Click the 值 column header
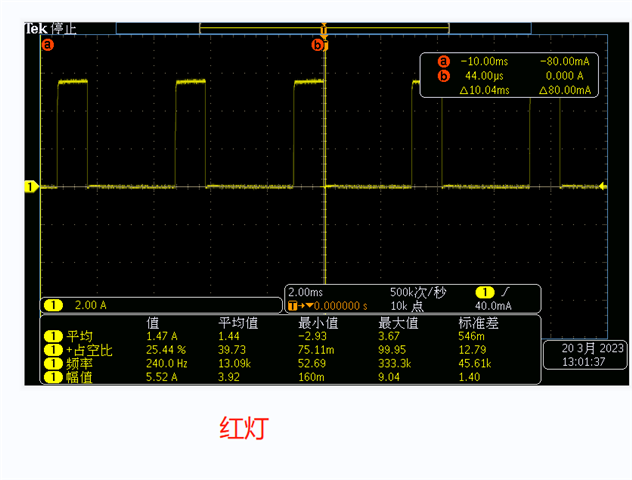Screen dimensions: 632x480 (x=153, y=323)
